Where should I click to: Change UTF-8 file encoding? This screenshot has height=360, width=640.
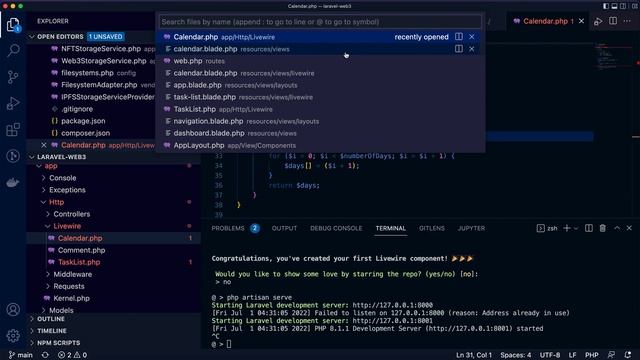click(x=549, y=355)
